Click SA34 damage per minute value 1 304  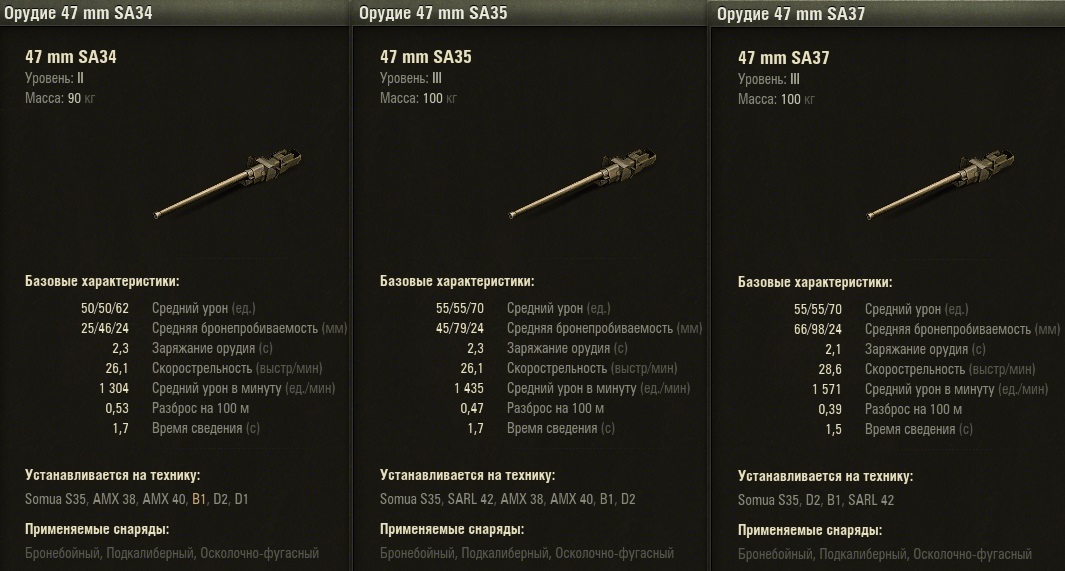click(114, 389)
